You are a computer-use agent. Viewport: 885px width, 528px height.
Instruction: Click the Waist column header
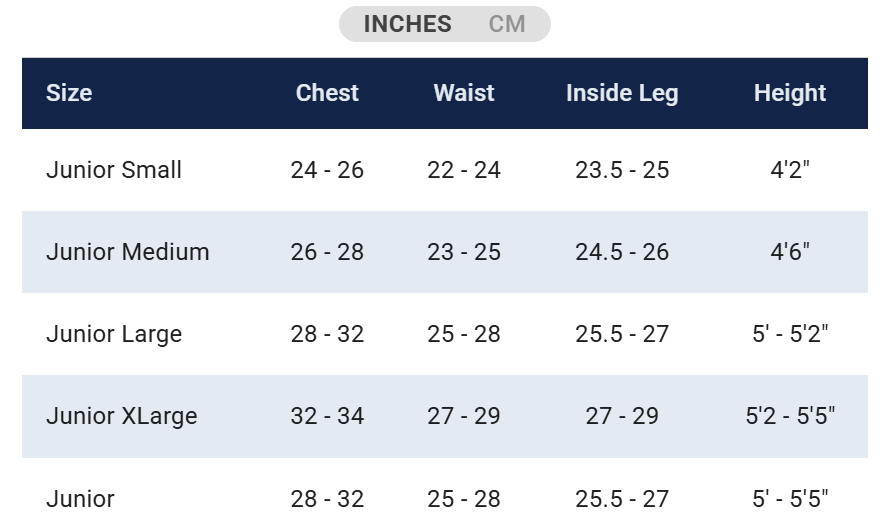click(x=464, y=93)
